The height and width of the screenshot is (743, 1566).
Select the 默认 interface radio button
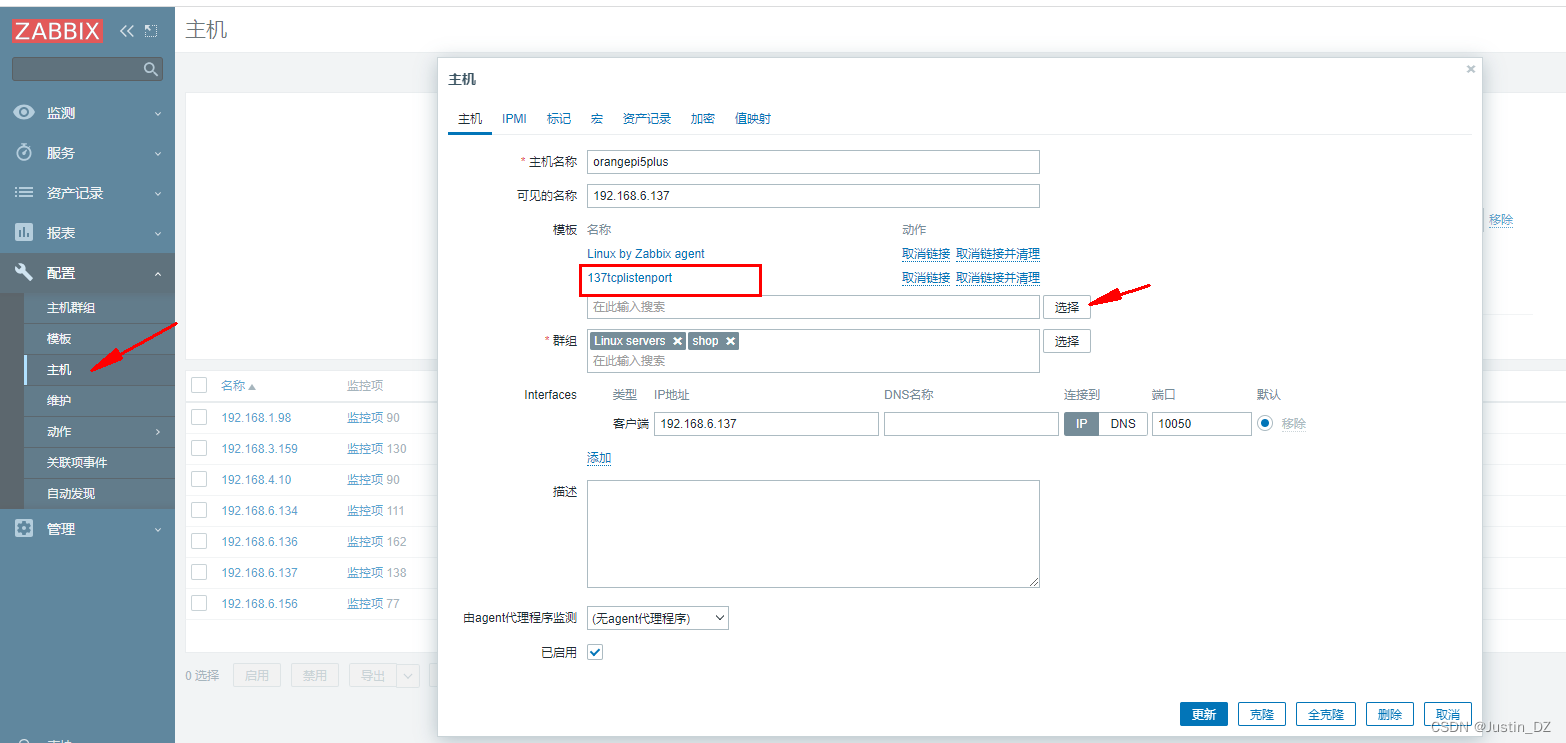point(1265,423)
